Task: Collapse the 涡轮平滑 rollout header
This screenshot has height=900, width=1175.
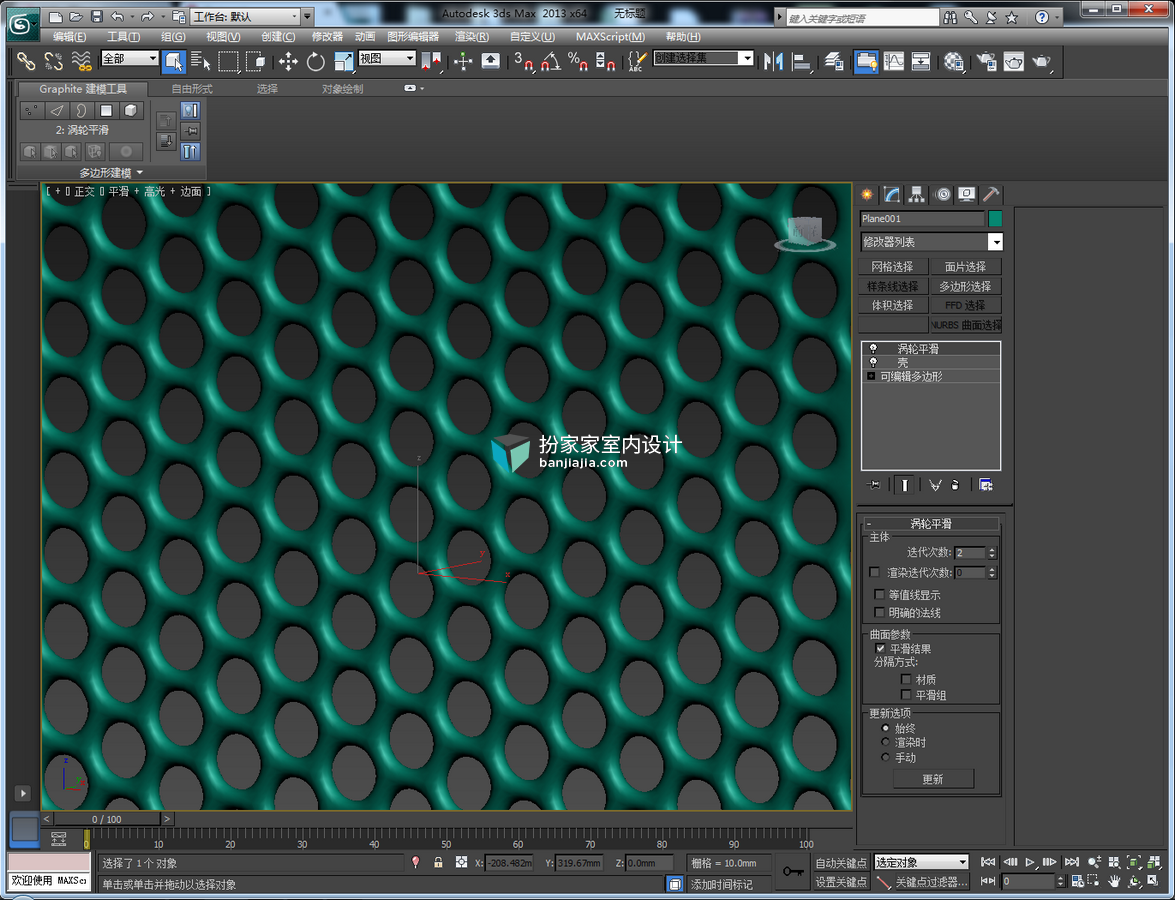Action: (931, 524)
